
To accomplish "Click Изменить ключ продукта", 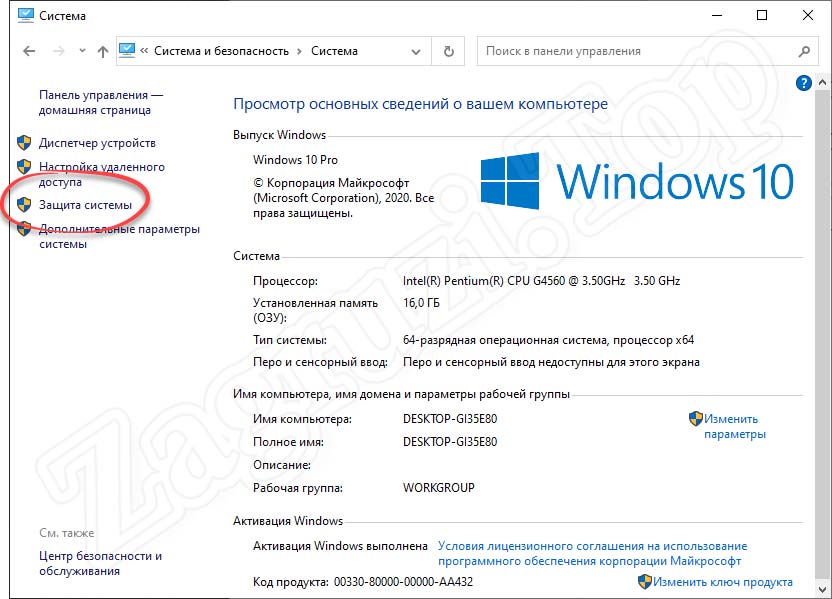I will [x=727, y=580].
